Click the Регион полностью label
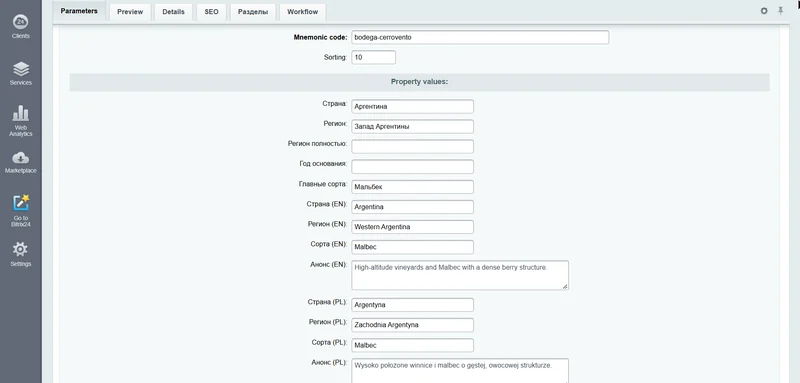 pos(317,144)
